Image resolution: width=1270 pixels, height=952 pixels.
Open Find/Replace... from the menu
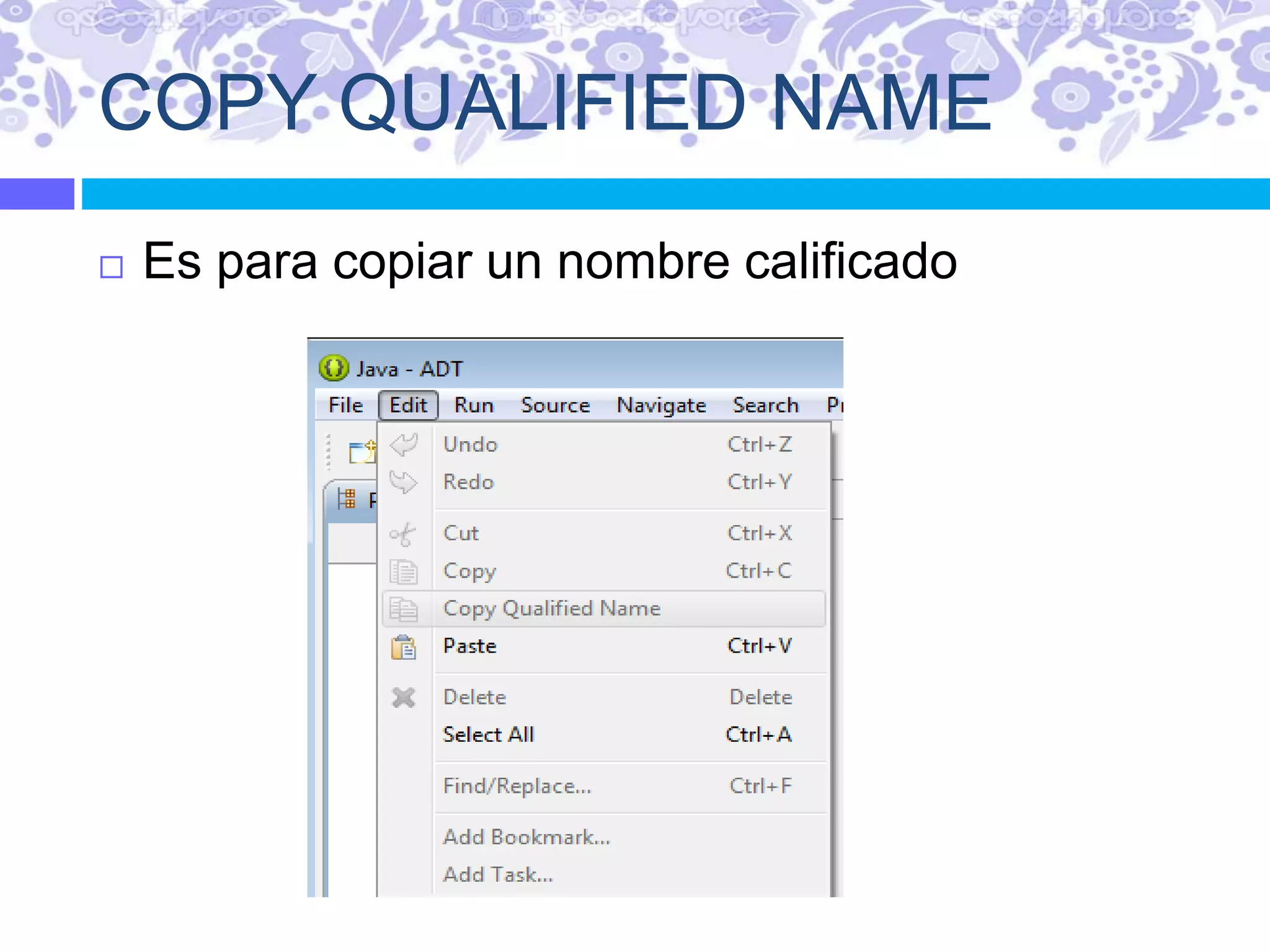604,786
